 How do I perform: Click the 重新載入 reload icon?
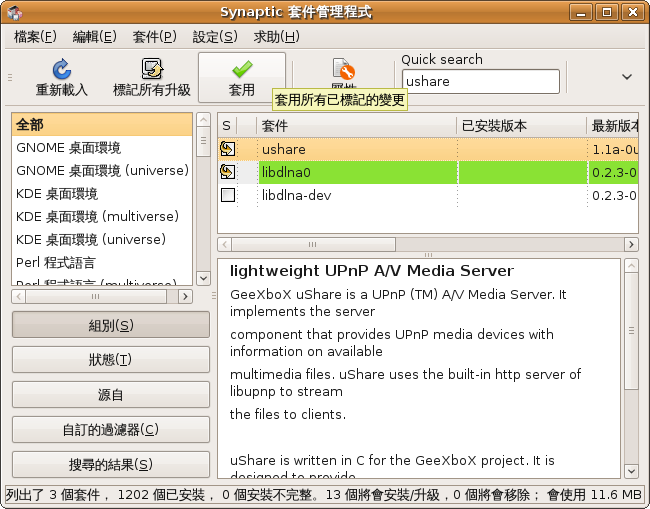[62, 69]
